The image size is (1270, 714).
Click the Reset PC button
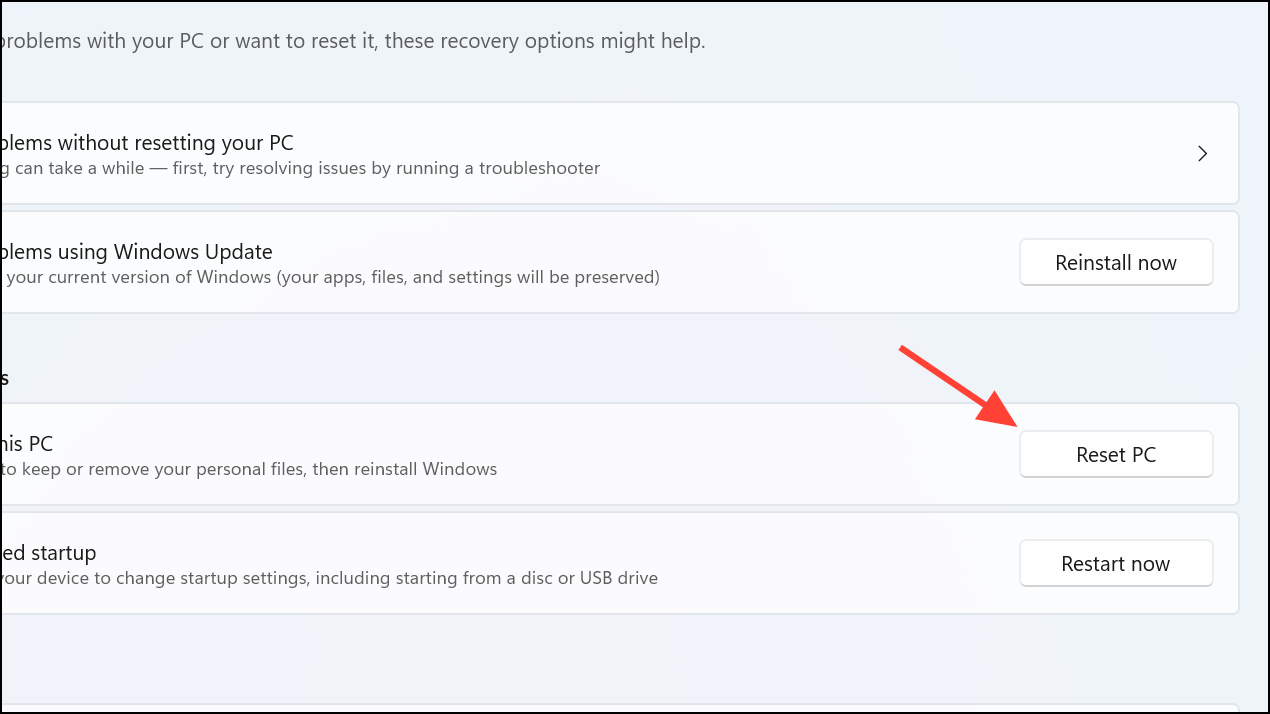(x=1116, y=454)
